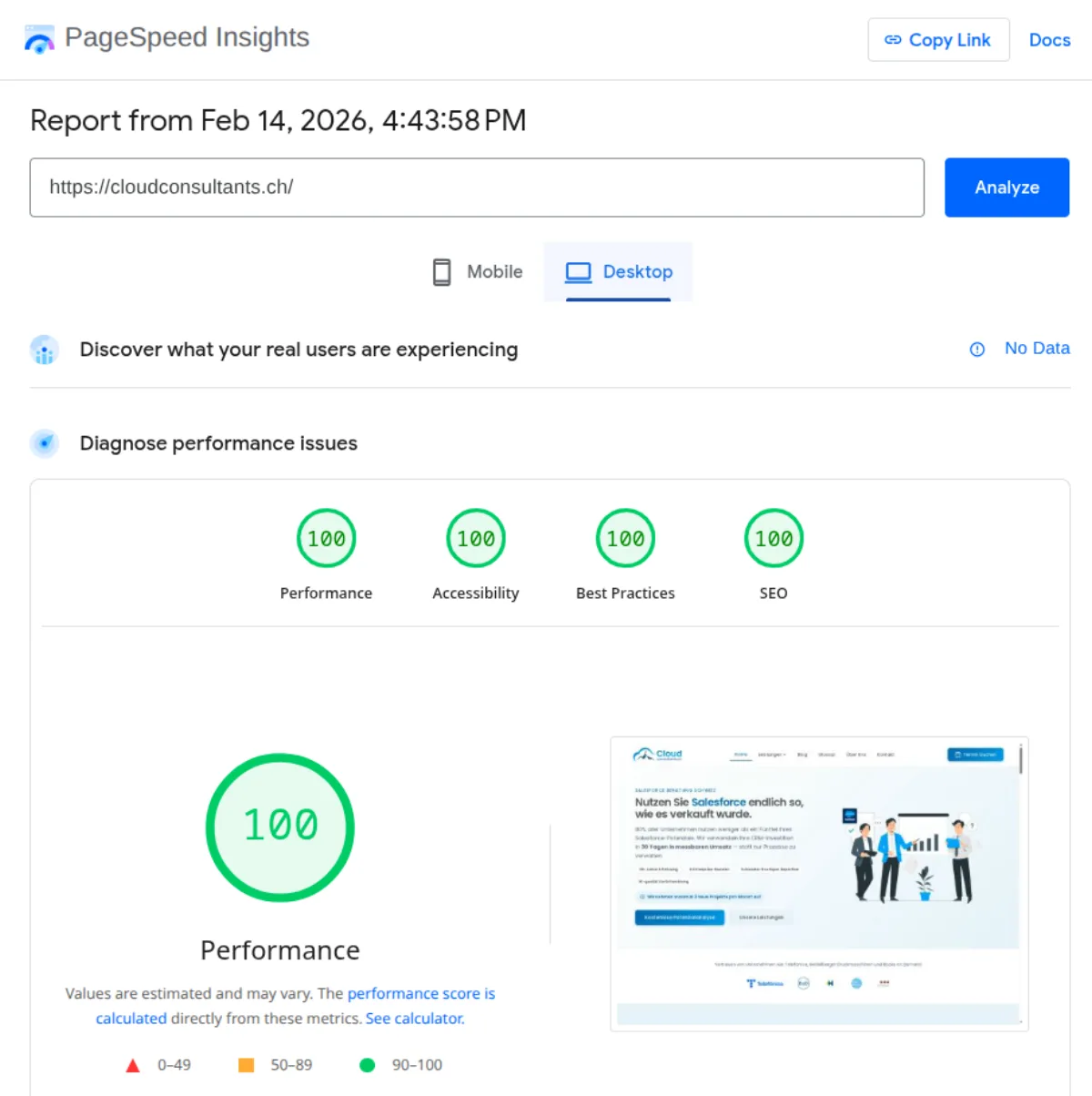Click the PageSpeed Insights logo icon

tap(40, 39)
